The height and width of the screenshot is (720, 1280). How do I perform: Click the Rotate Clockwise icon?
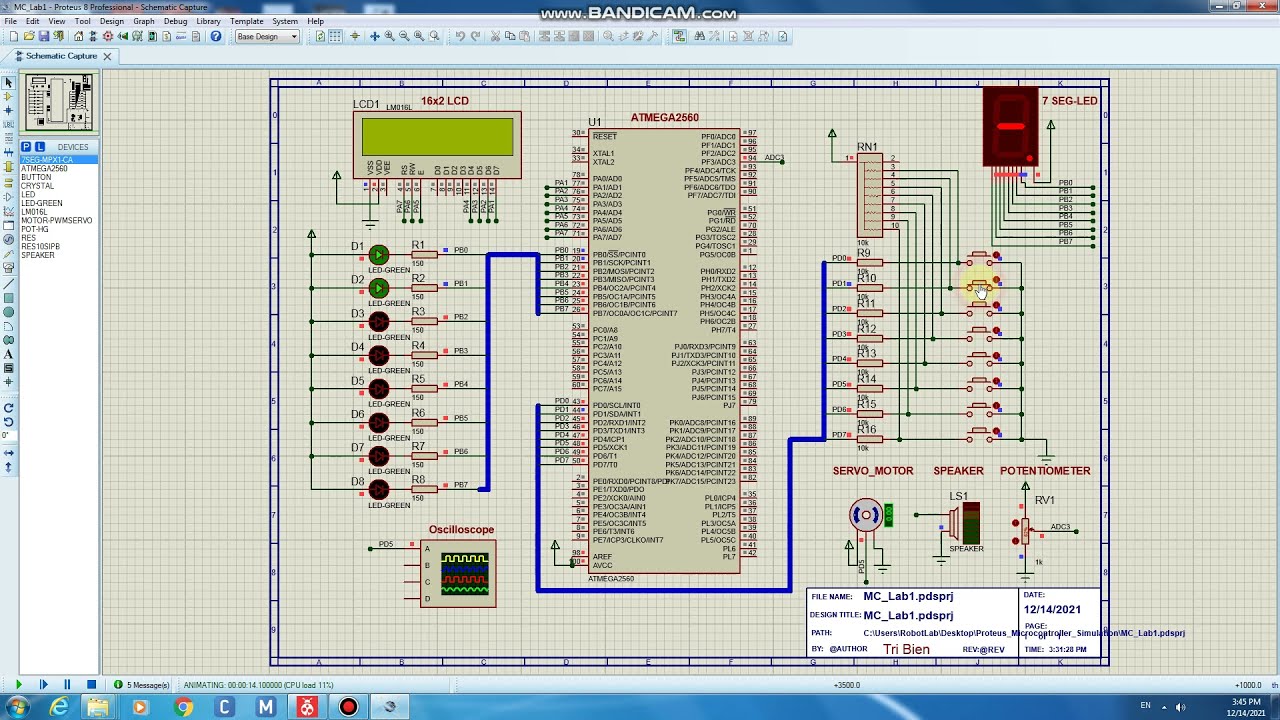(x=8, y=408)
